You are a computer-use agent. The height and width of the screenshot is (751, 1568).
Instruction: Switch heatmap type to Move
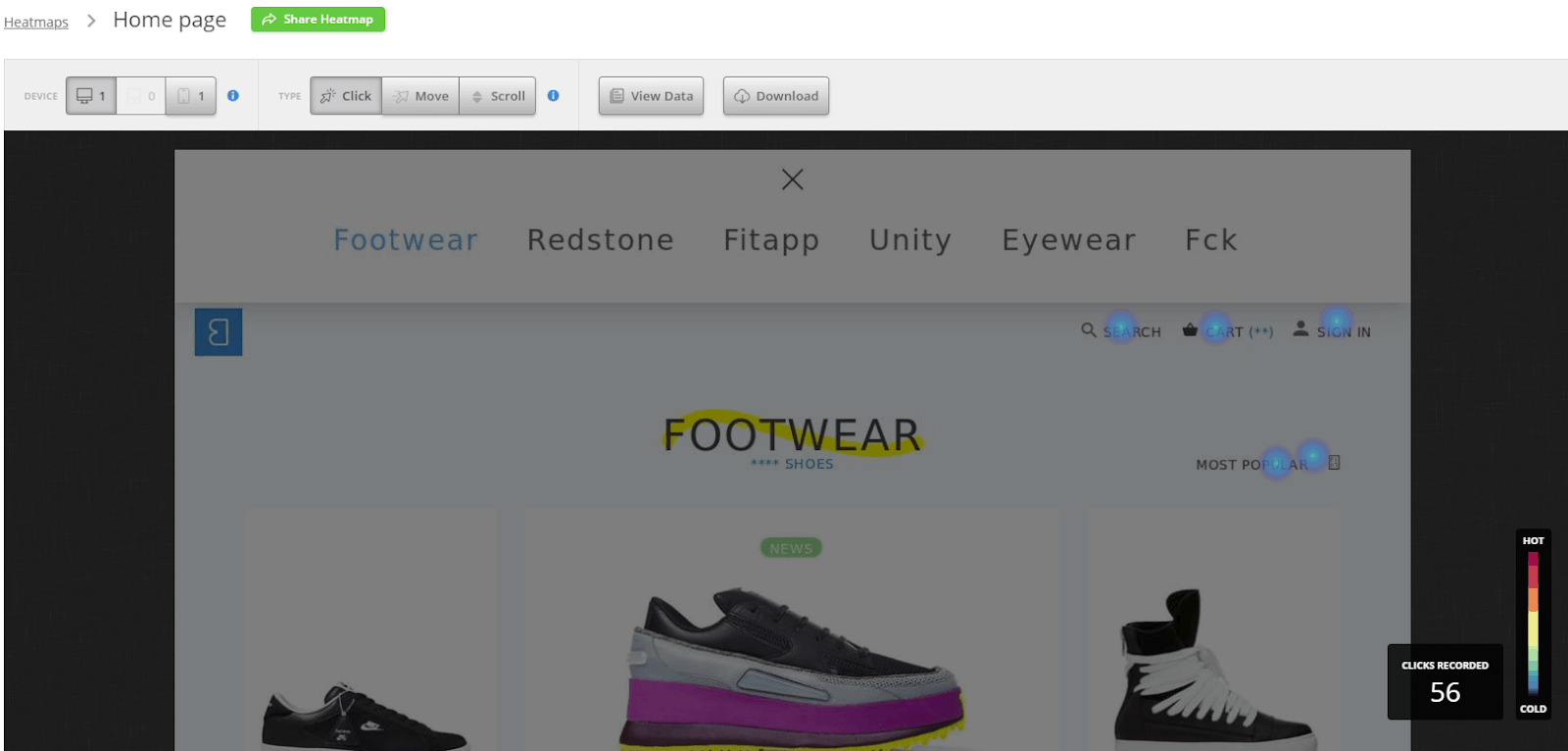pos(420,96)
